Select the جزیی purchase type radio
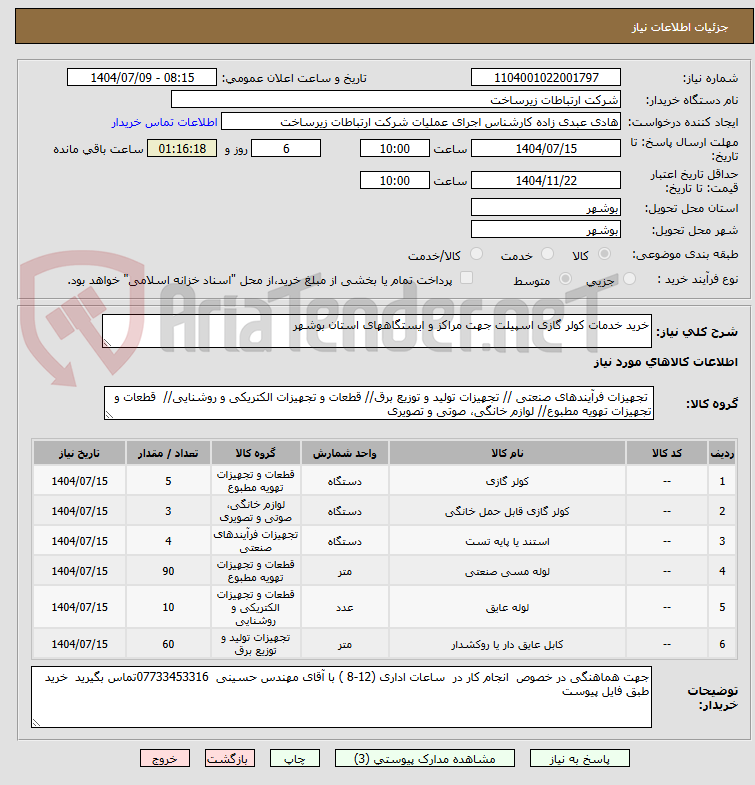Image resolution: width=755 pixels, height=785 pixels. pos(629,278)
